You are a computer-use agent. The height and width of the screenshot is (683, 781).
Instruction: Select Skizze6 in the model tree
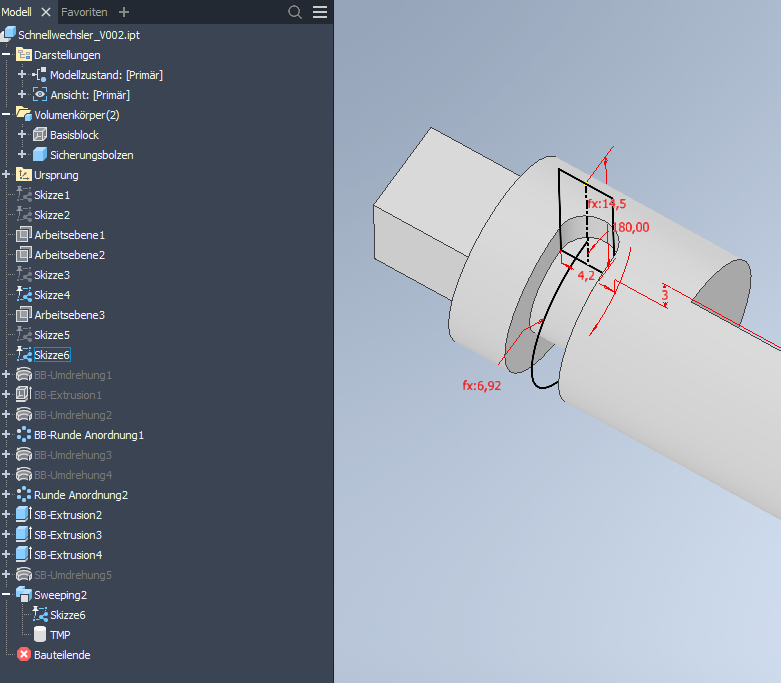coord(52,355)
